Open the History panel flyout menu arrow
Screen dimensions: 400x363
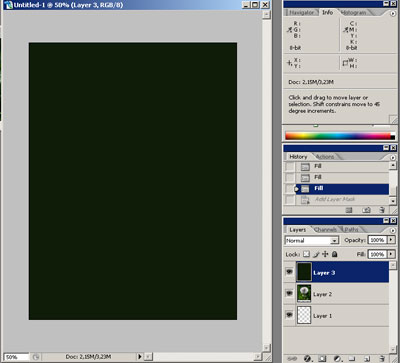(393, 157)
